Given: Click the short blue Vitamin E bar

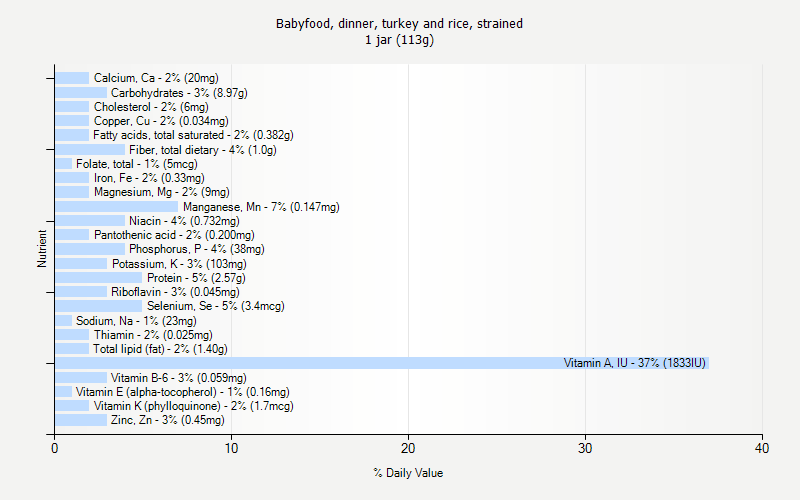Looking at the screenshot, I should click(x=64, y=391).
